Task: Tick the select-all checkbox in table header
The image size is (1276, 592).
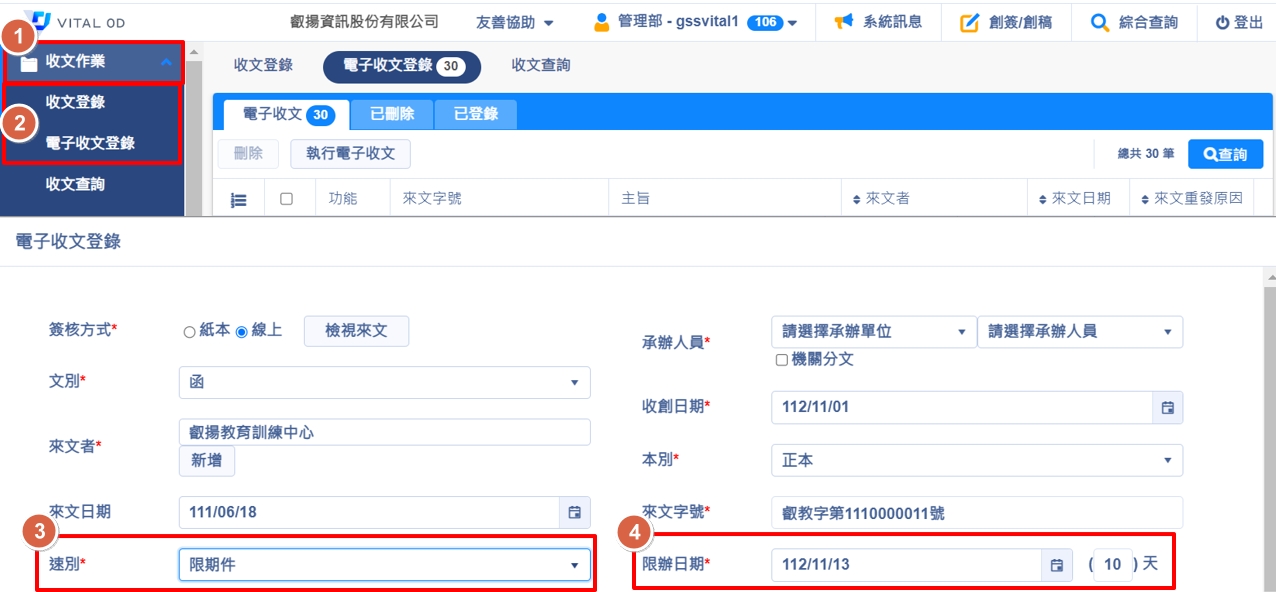Action: [x=286, y=199]
